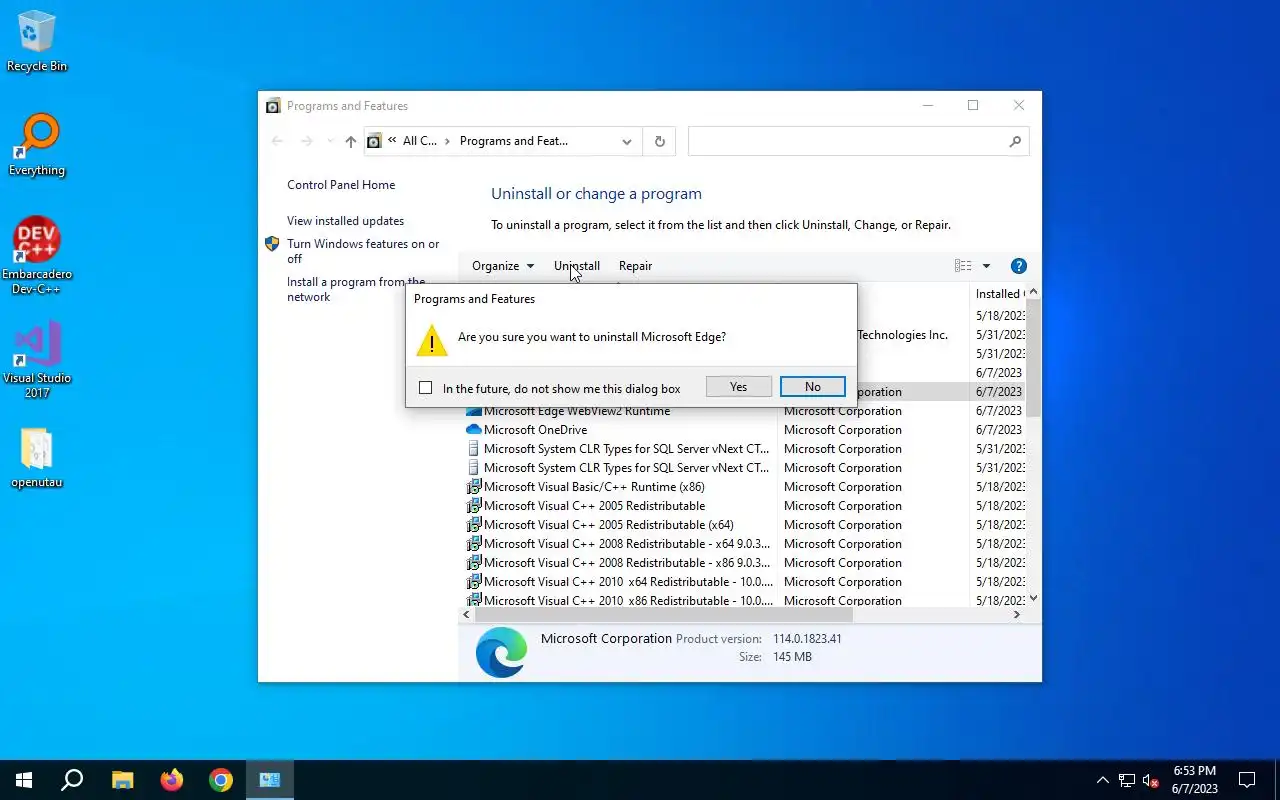Click Install a program from the network
1280x800 pixels.
coord(356,289)
